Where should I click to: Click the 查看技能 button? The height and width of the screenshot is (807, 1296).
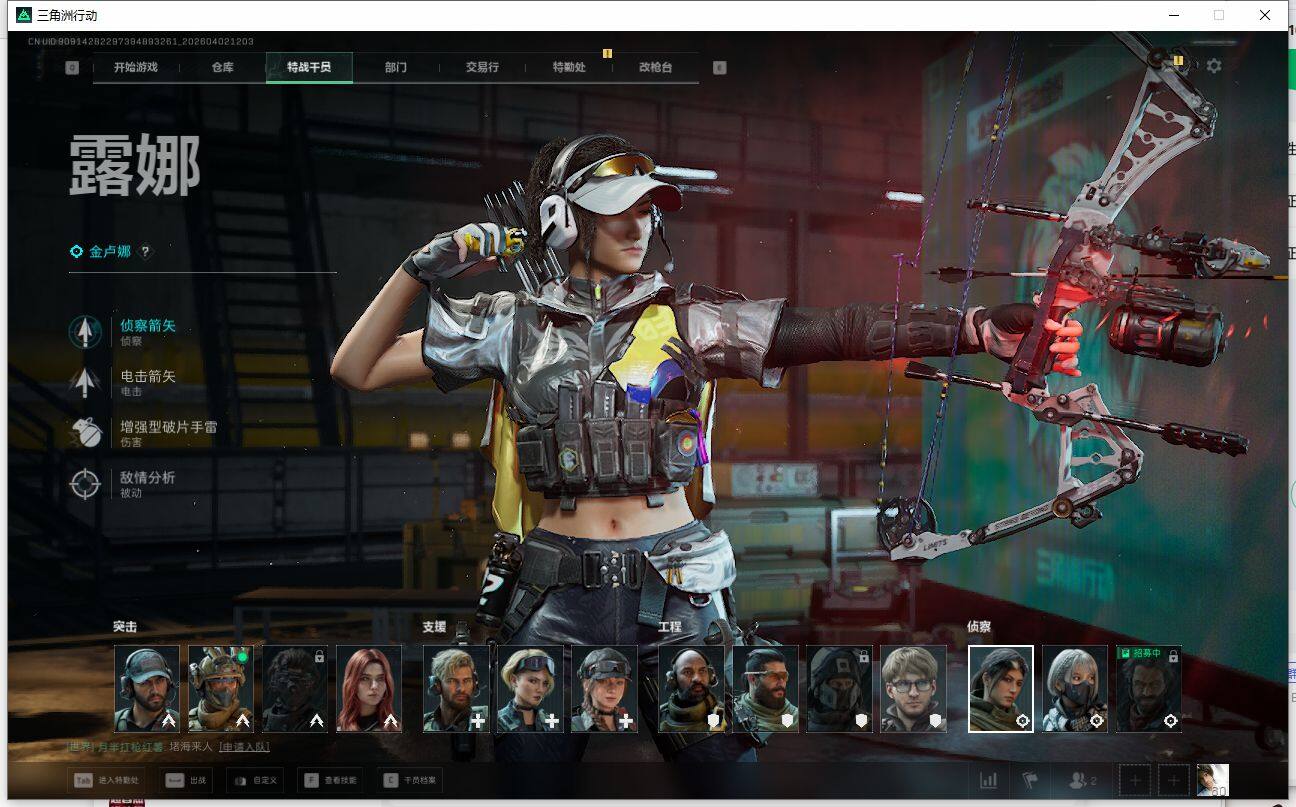(x=331, y=780)
